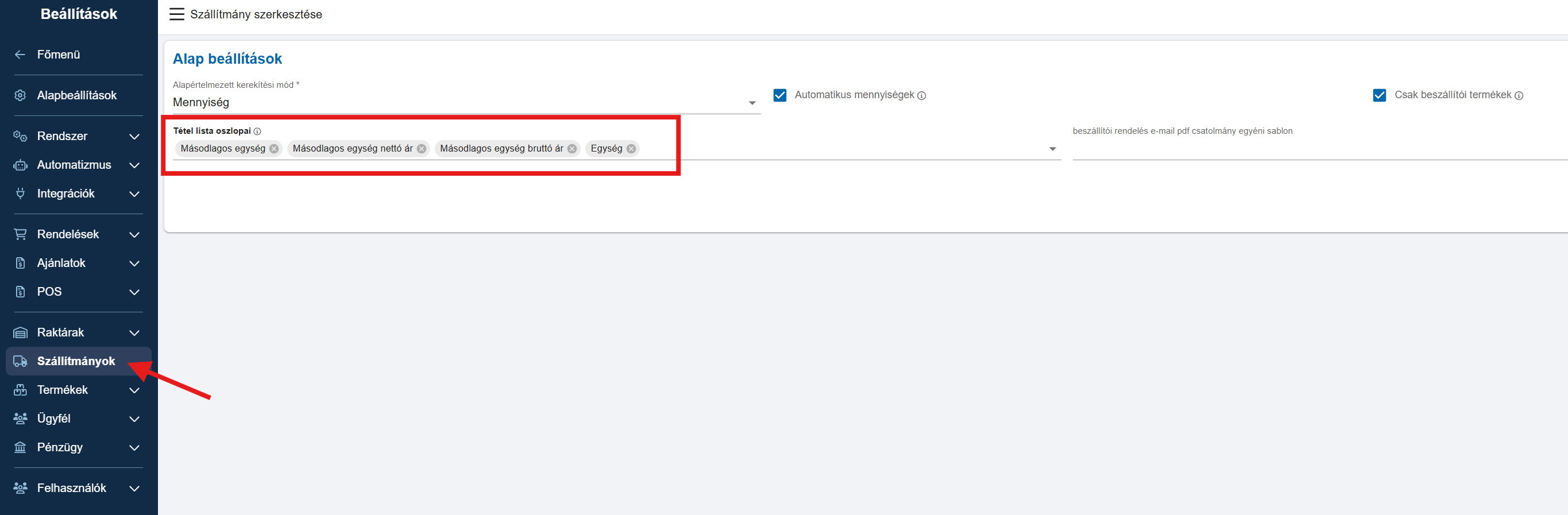1568x515 pixels.
Task: Expand the Automatizmus menu chevron
Action: coord(134,165)
